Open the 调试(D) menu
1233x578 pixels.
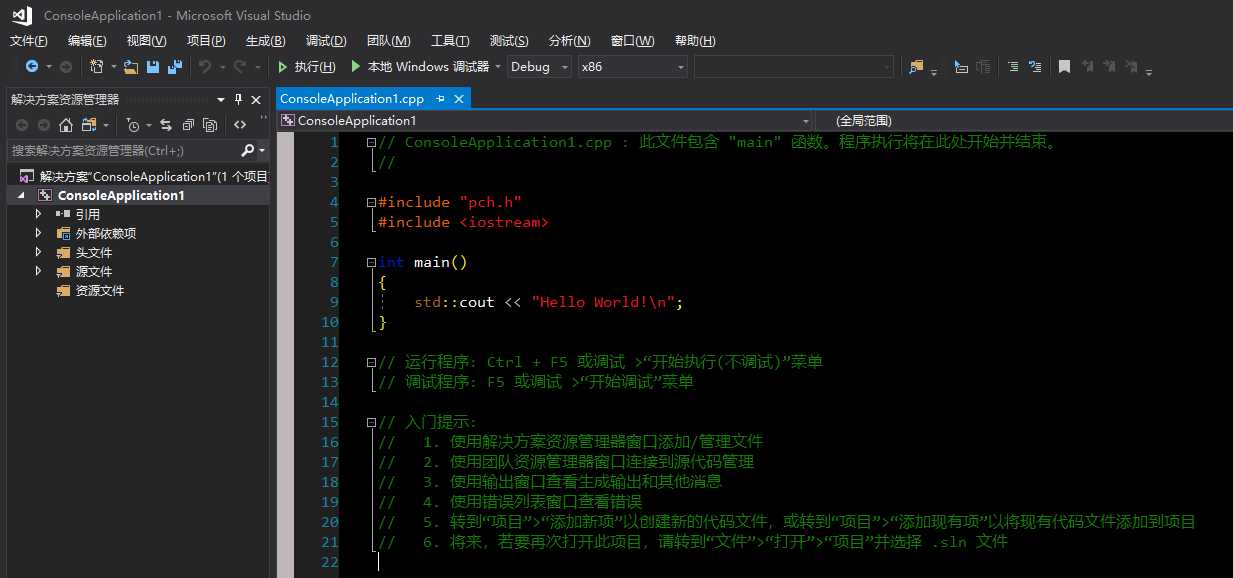pos(326,40)
